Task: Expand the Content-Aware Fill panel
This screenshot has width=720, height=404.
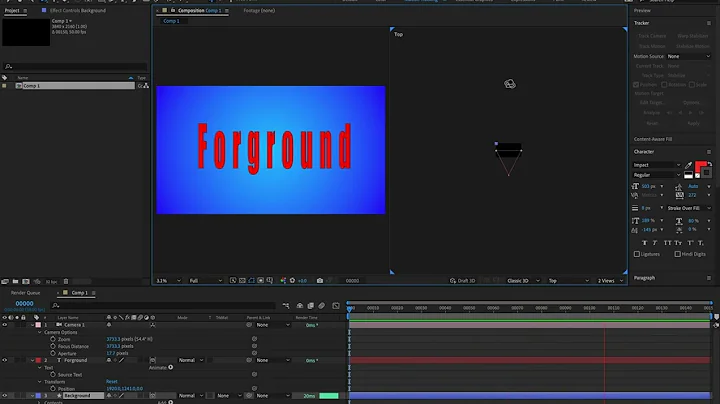Action: 652,139
